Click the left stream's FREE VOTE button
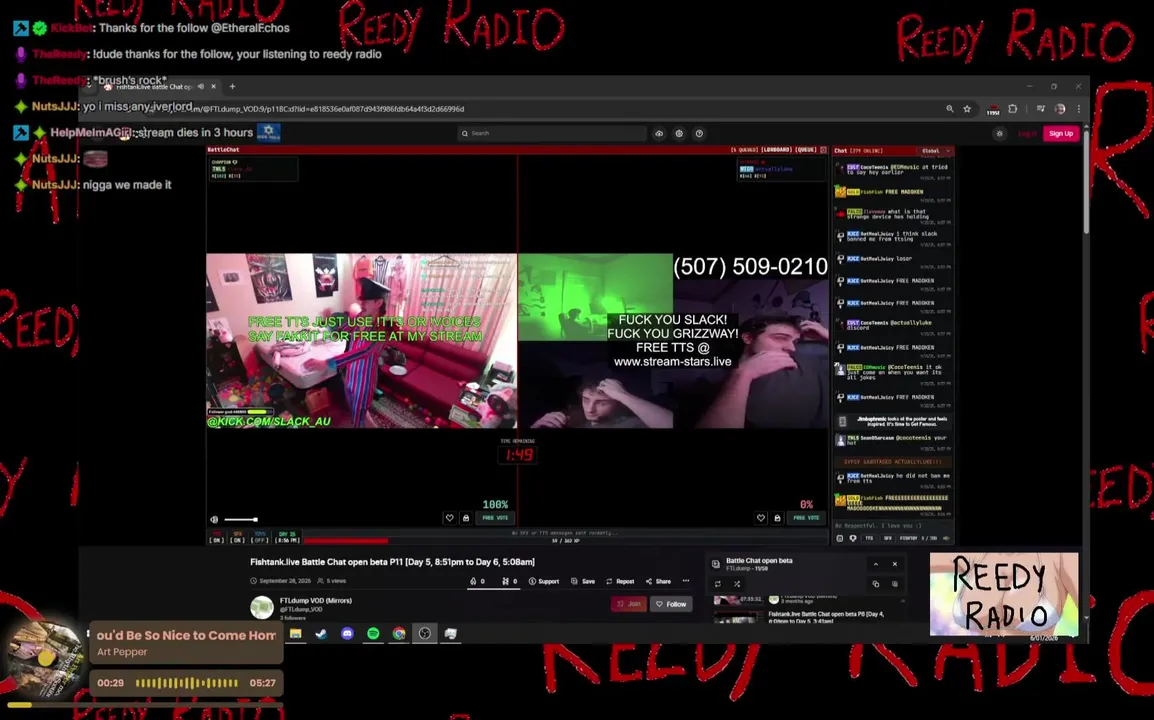Image resolution: width=1154 pixels, height=720 pixels. 495,518
